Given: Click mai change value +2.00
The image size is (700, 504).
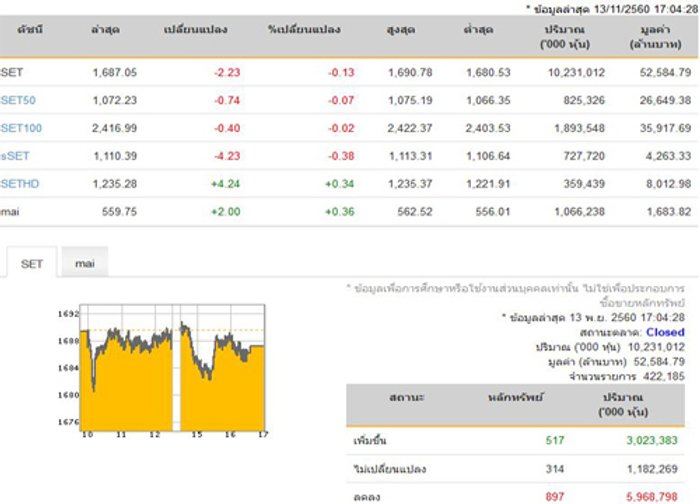Looking at the screenshot, I should pos(225,212).
